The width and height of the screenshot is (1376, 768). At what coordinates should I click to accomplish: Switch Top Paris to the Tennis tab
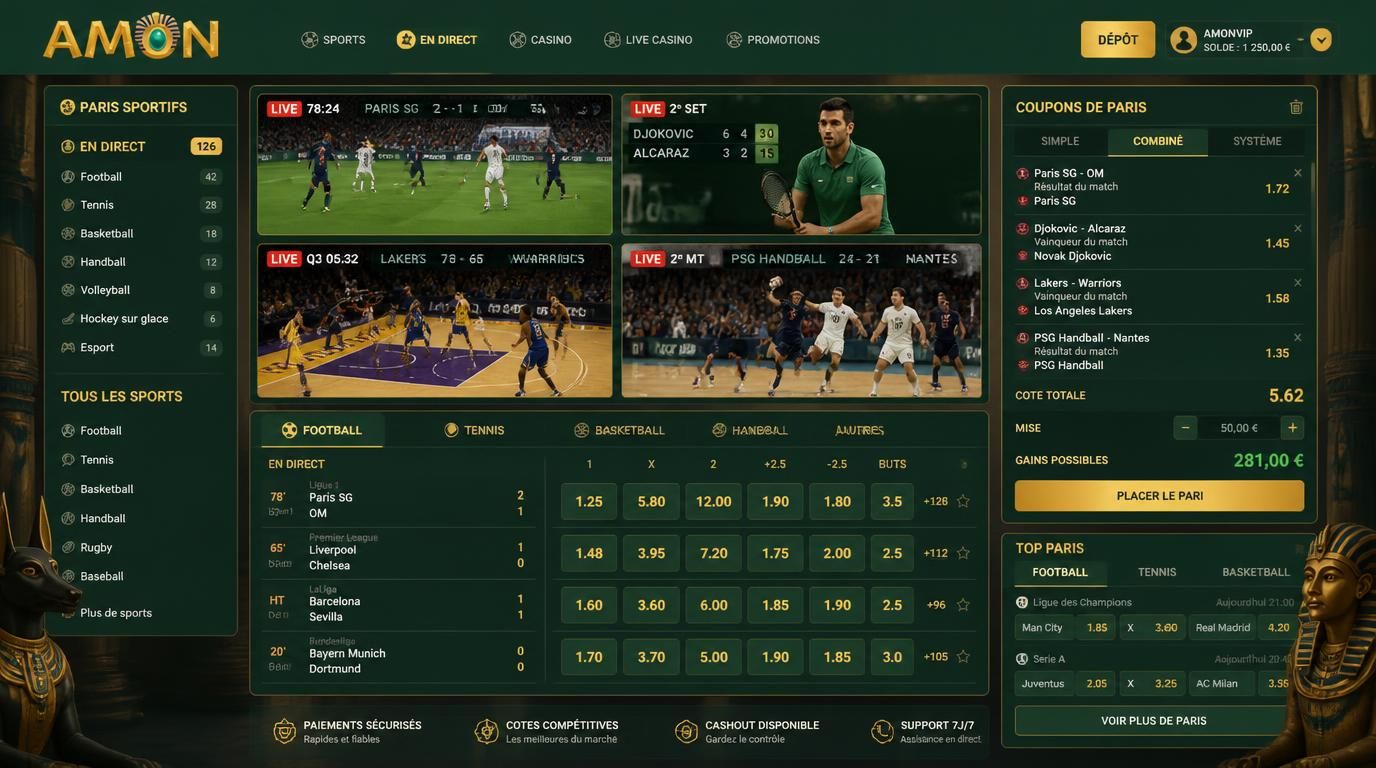click(1157, 572)
